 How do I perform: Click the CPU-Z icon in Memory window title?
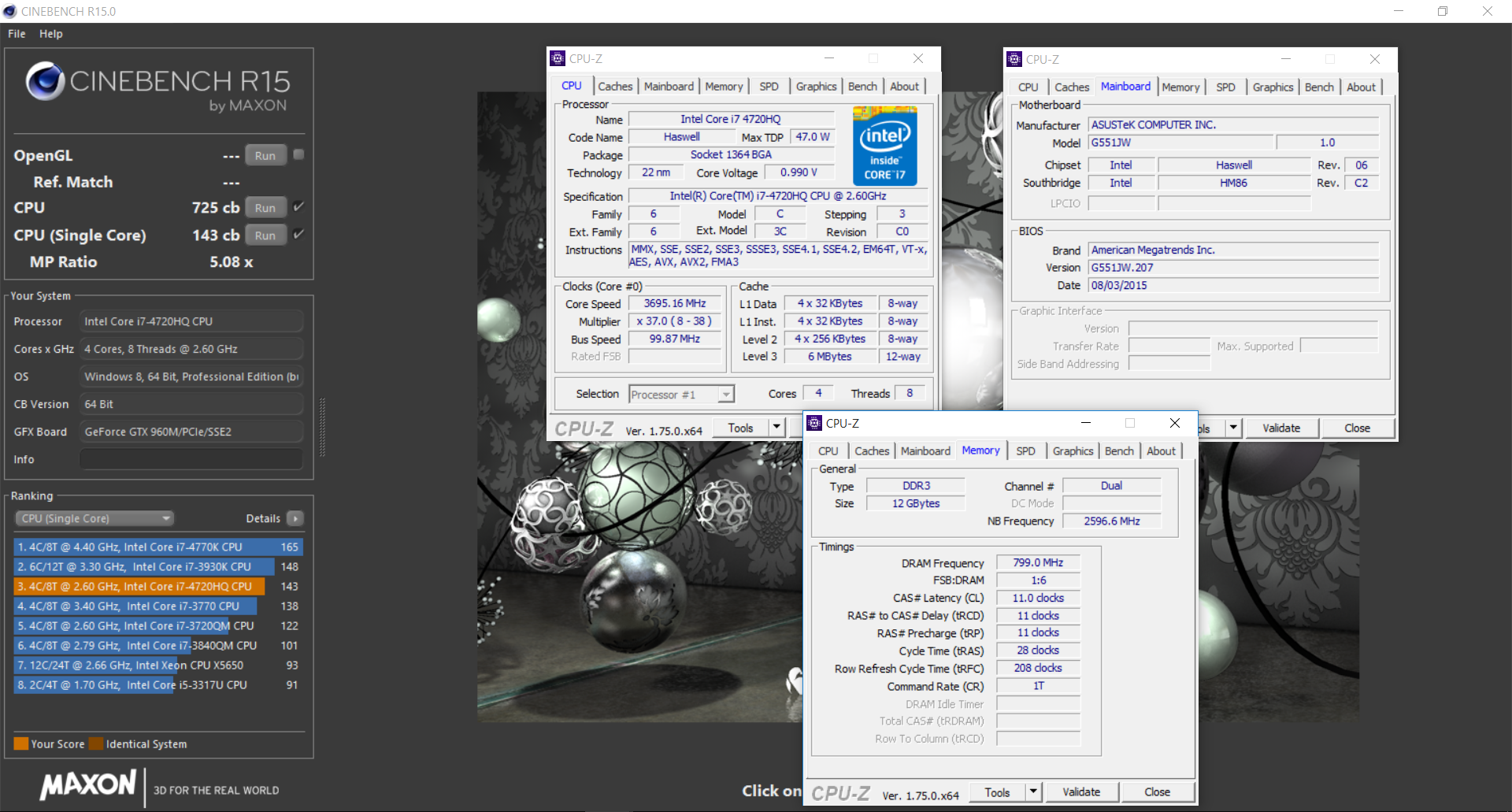pyautogui.click(x=814, y=423)
